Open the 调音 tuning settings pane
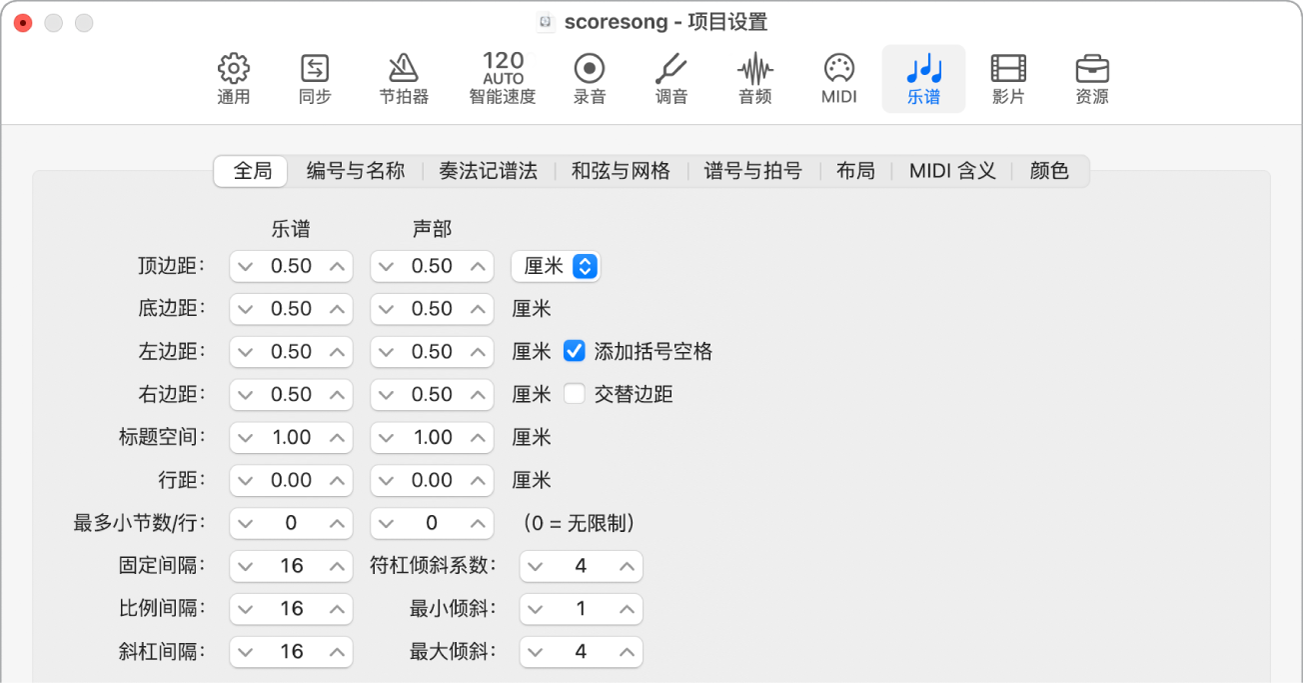The height and width of the screenshot is (684, 1303). point(671,79)
